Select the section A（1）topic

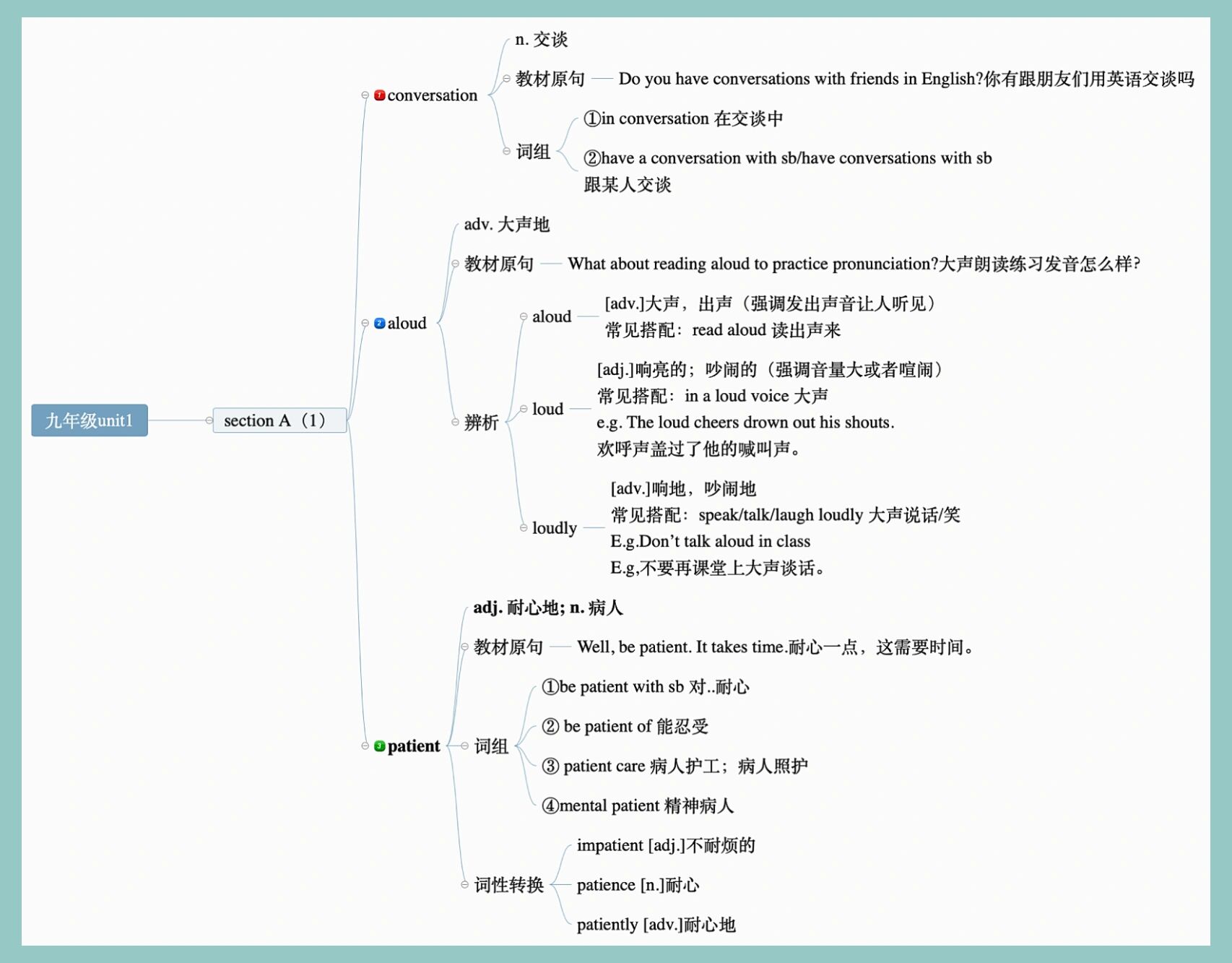(x=279, y=420)
